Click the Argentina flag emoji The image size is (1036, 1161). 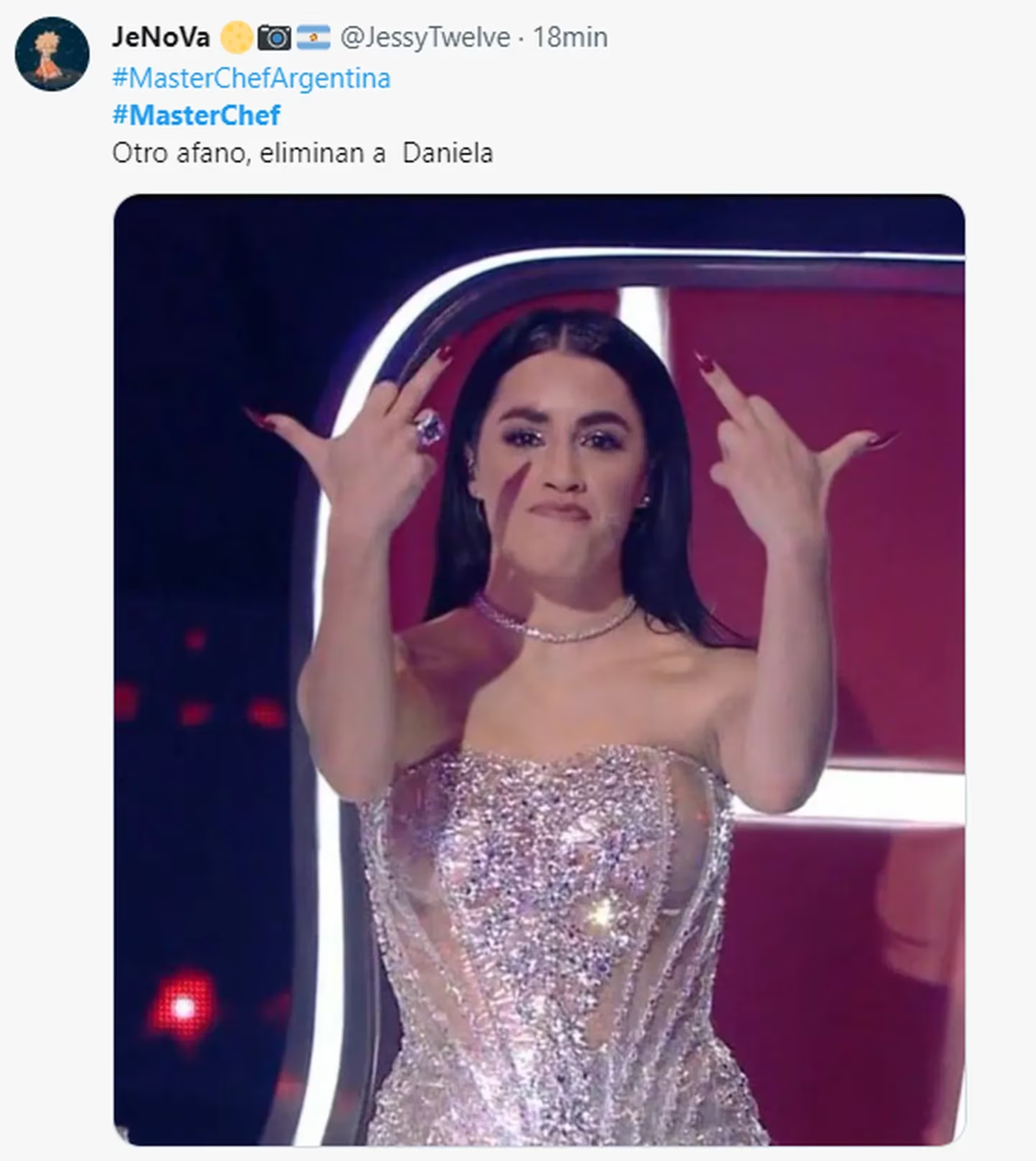[x=313, y=38]
